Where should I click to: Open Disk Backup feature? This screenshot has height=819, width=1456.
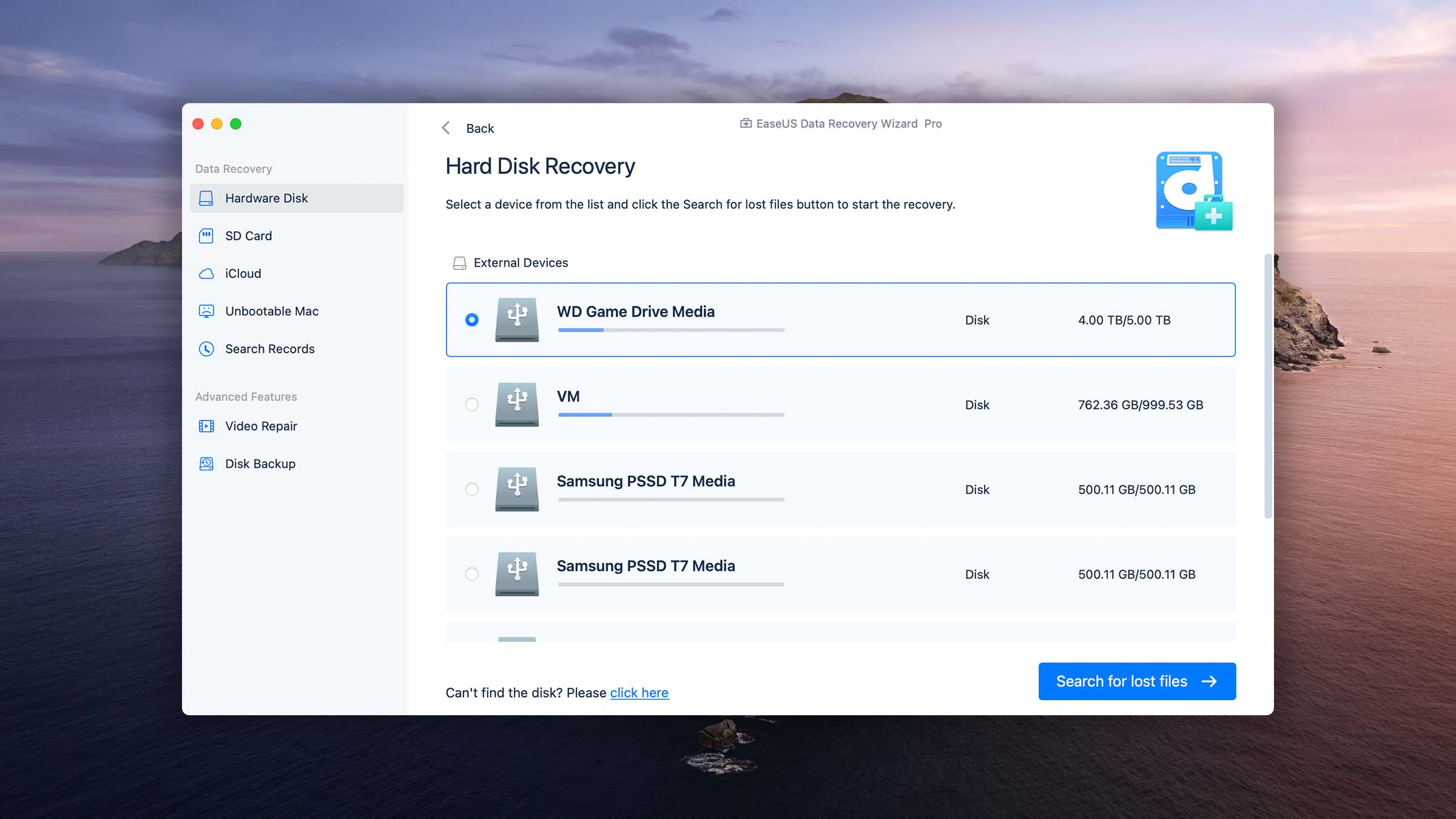click(297, 463)
